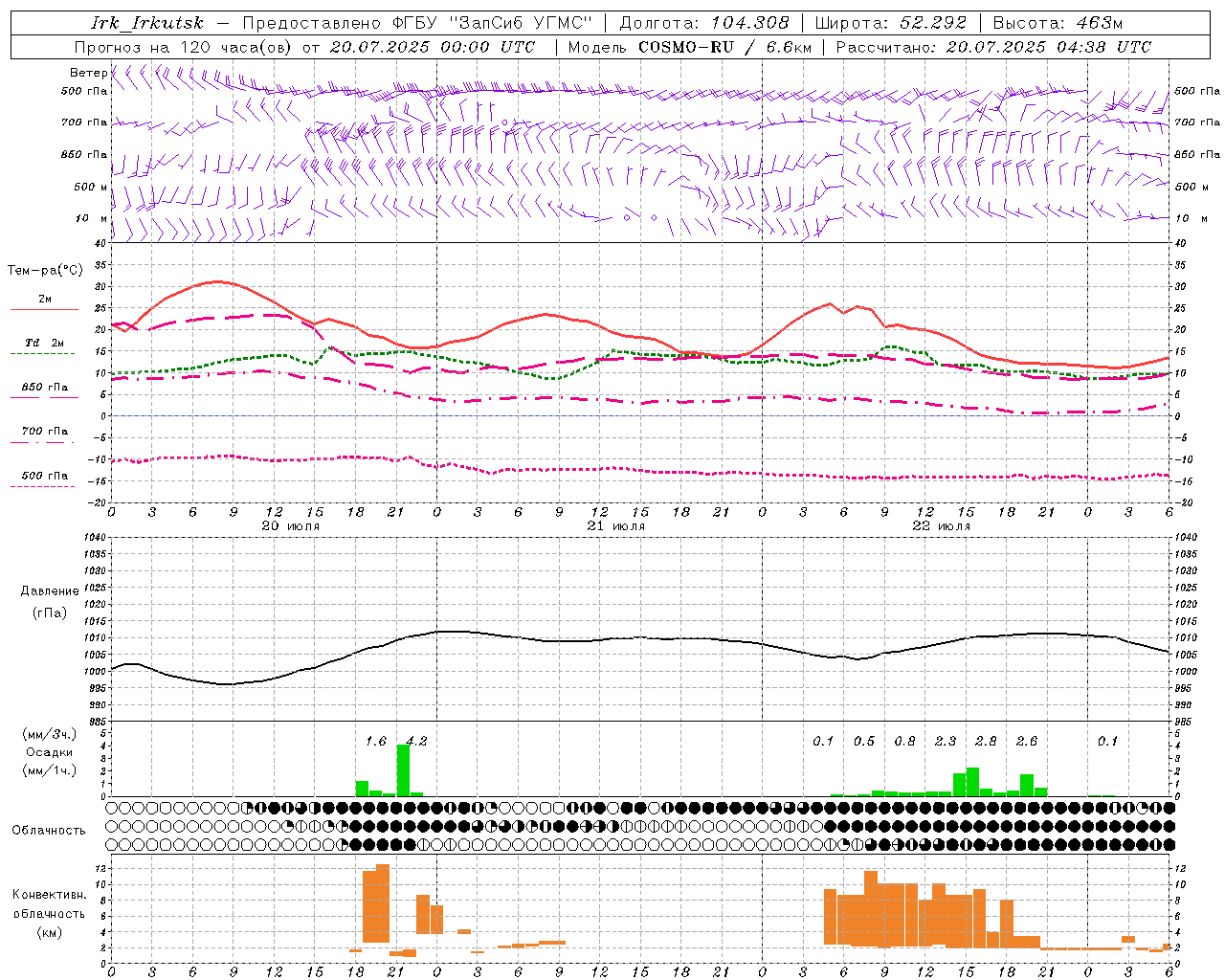Click the Широта: 52.292 field
This screenshot has width=1225, height=980.
click(891, 23)
